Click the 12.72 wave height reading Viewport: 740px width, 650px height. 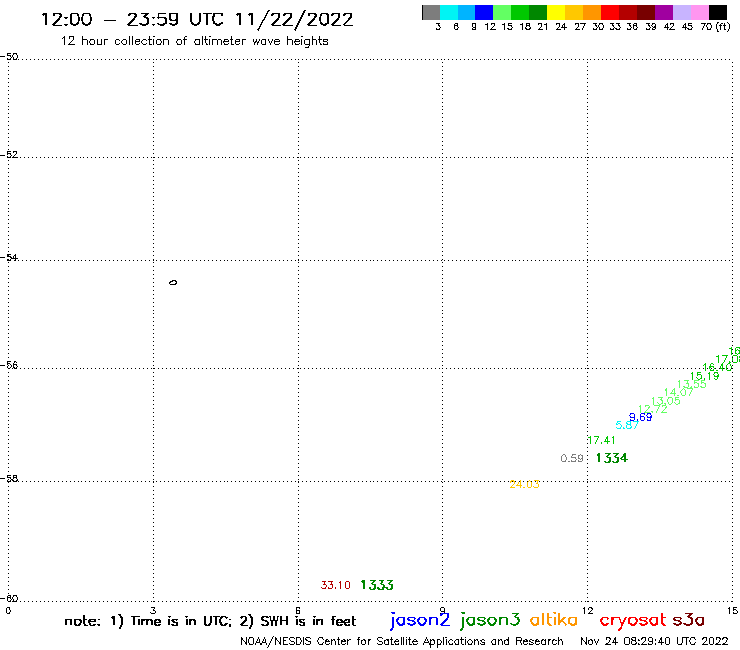coord(653,409)
